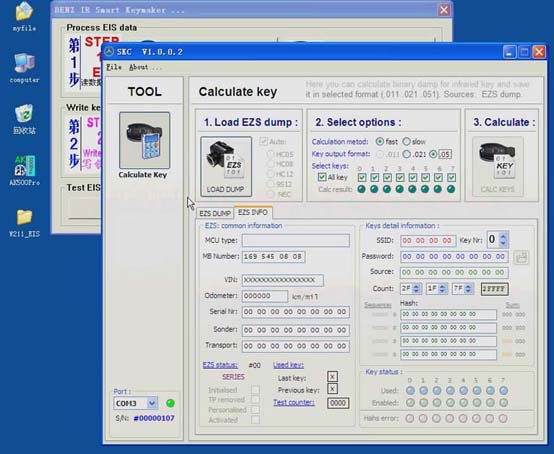Toggle the Last key checkbox
The height and width of the screenshot is (454, 554).
click(x=332, y=377)
